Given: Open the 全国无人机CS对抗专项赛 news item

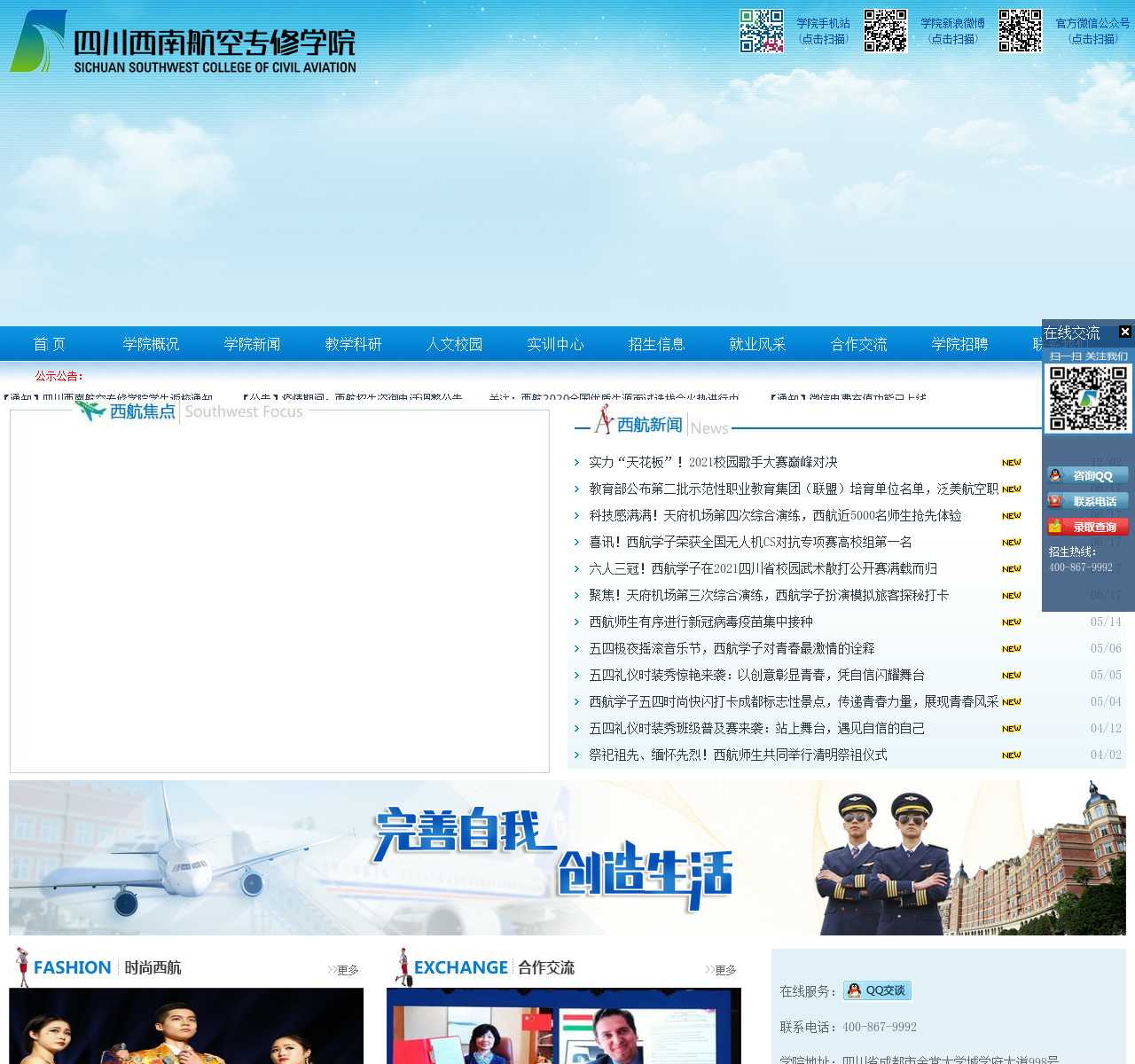Looking at the screenshot, I should coord(750,542).
